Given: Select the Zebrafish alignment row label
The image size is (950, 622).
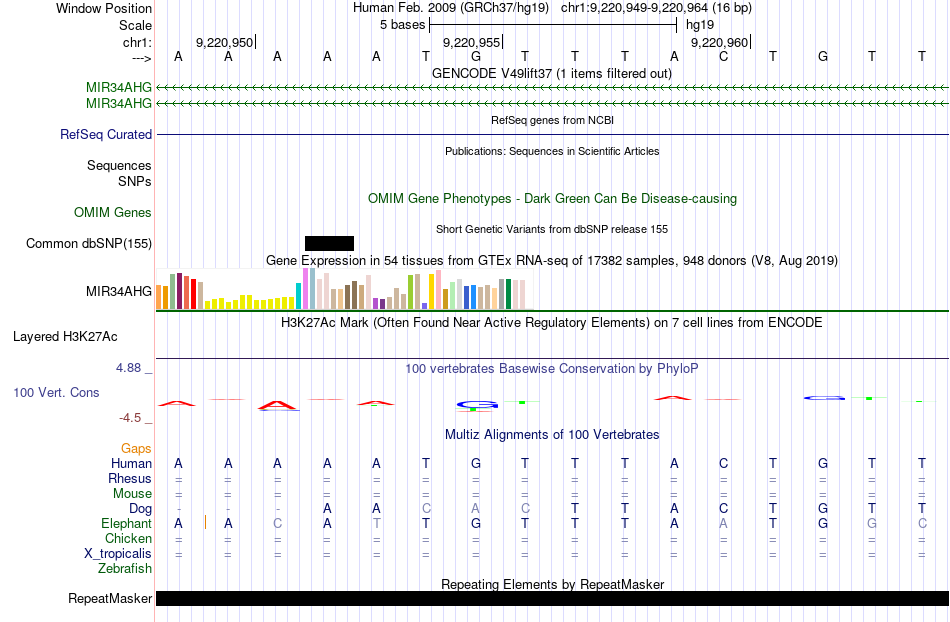Looking at the screenshot, I should click(125, 568).
